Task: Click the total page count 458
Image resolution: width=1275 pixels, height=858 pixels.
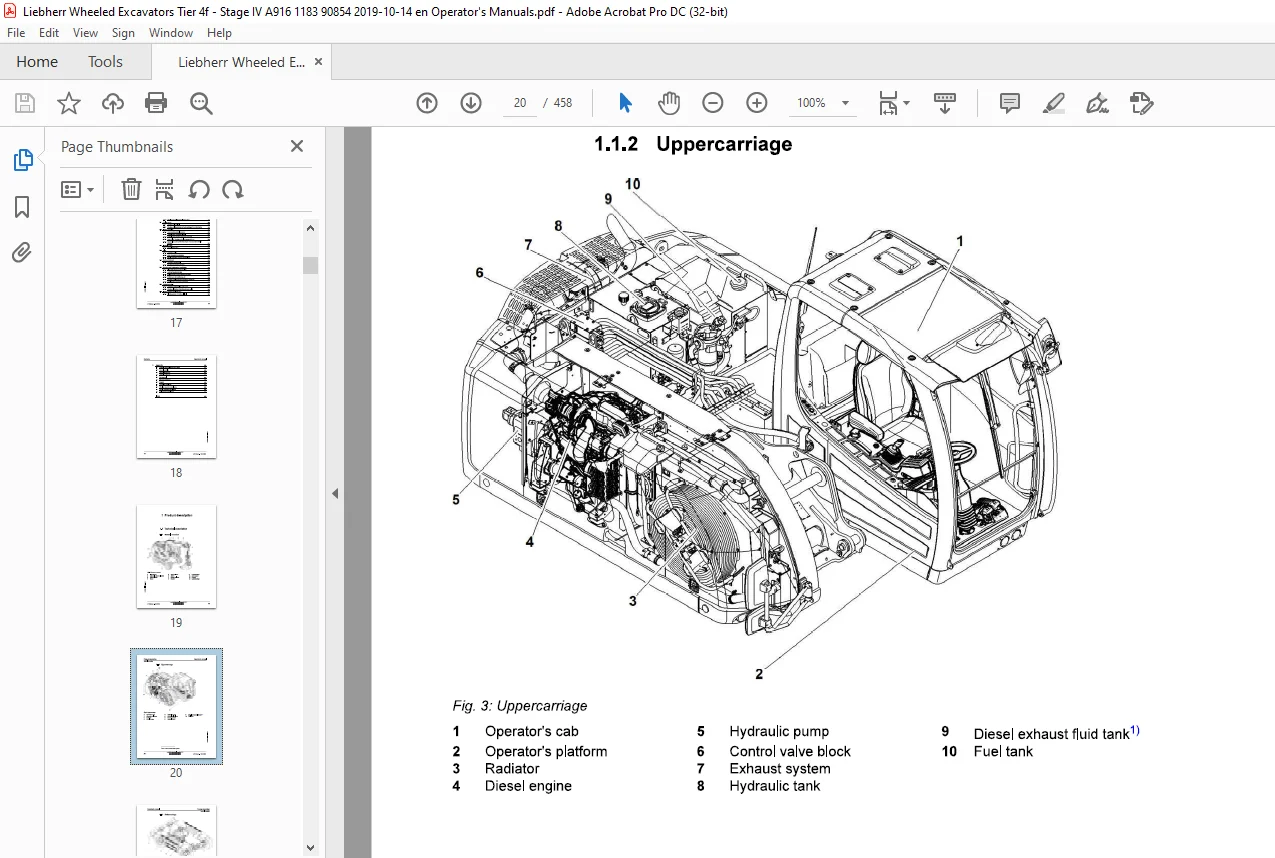Action: (562, 103)
